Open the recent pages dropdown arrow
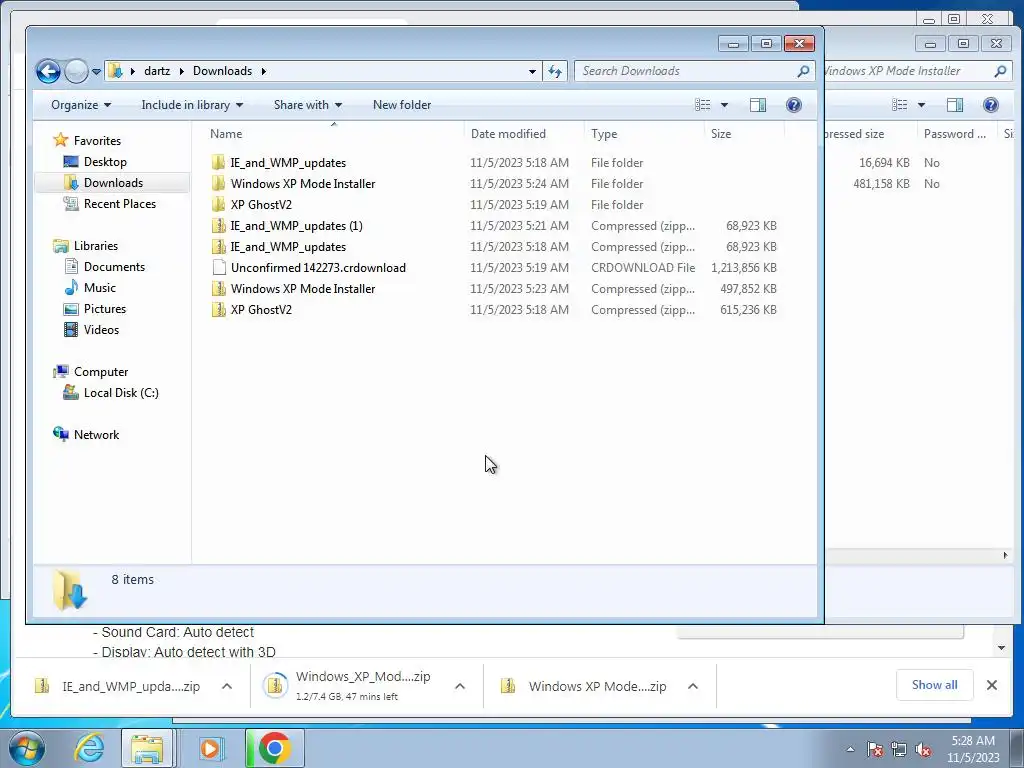 [96, 71]
